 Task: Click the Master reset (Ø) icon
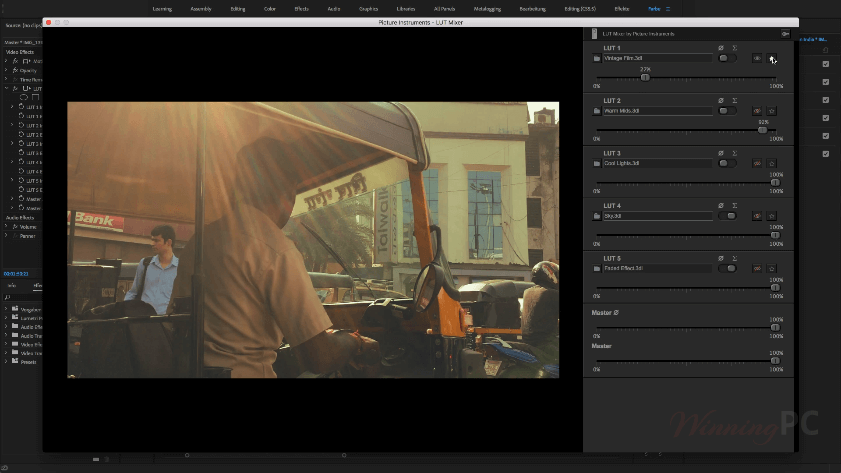(616, 313)
